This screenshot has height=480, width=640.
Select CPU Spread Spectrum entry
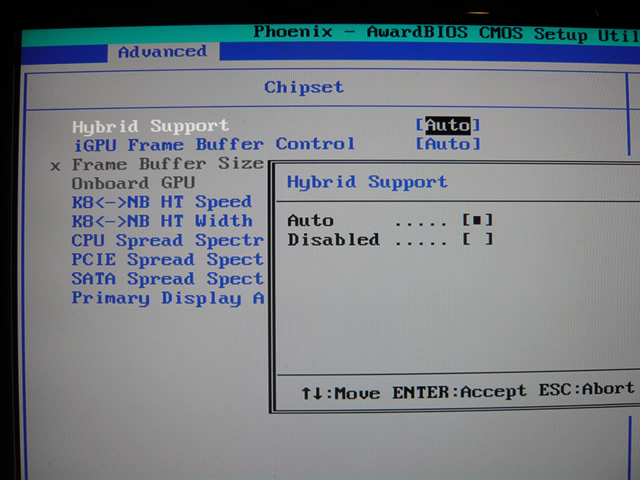pos(168,240)
